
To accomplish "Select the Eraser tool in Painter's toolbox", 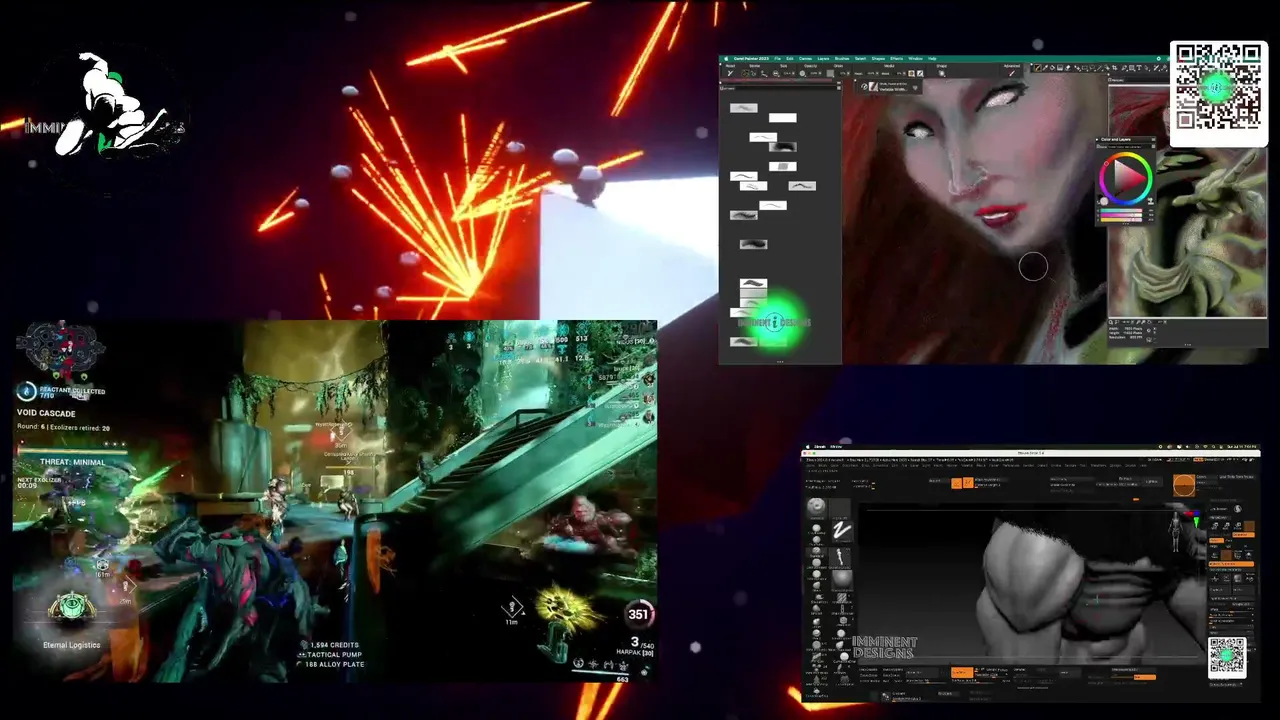I will point(1068,68).
